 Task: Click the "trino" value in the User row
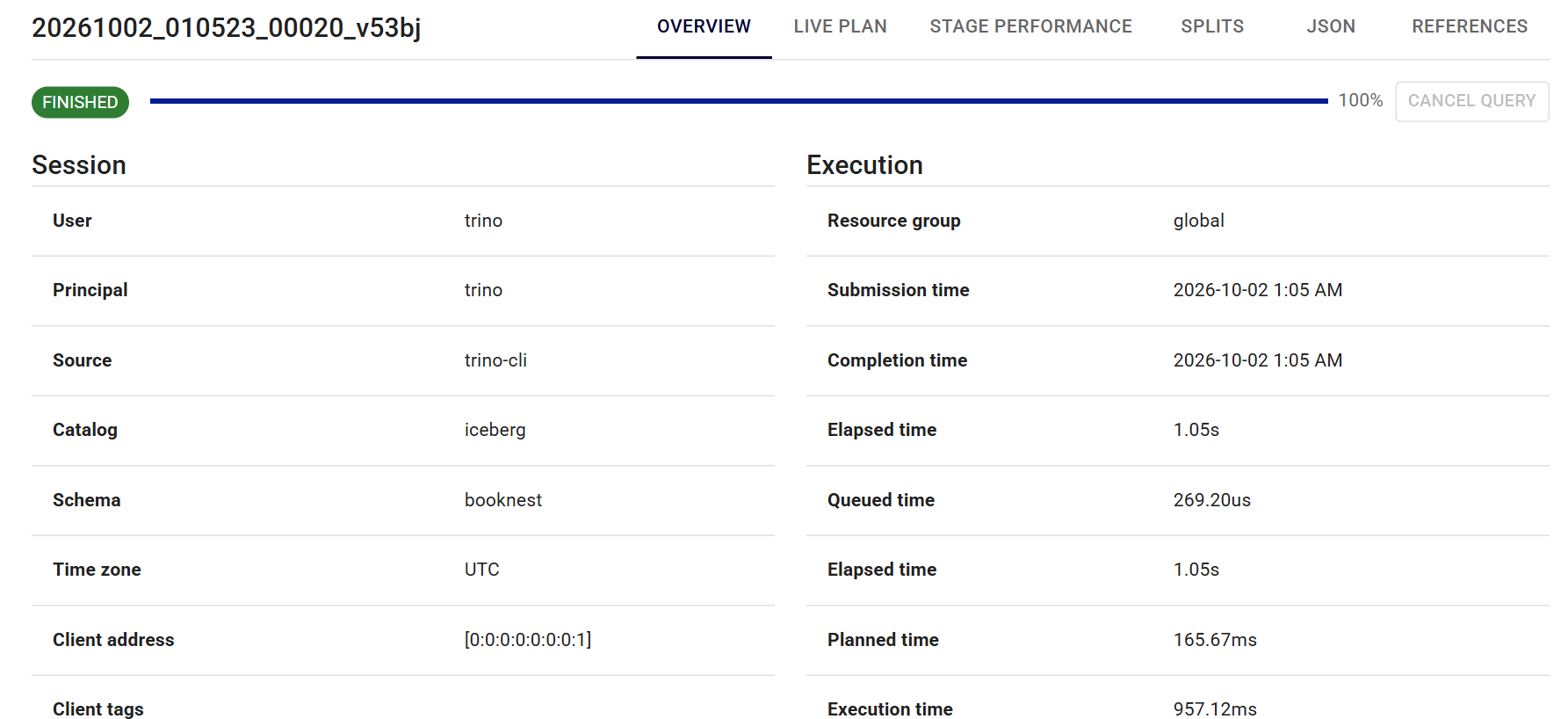point(483,221)
